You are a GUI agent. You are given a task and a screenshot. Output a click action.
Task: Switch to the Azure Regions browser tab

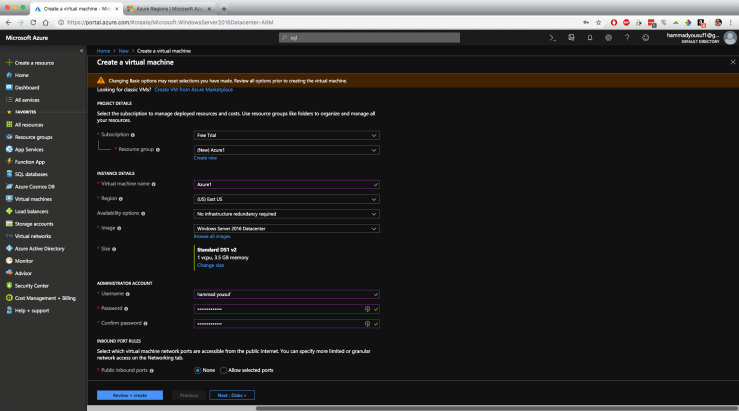point(170,8)
